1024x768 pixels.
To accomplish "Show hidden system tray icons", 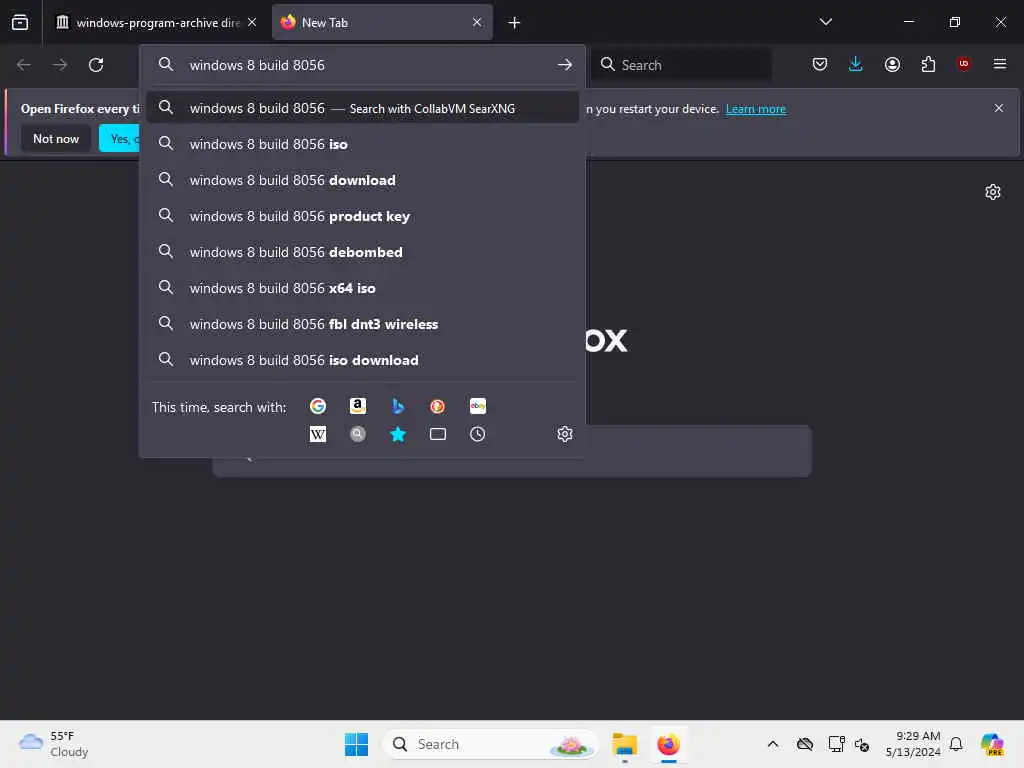I will [773, 744].
